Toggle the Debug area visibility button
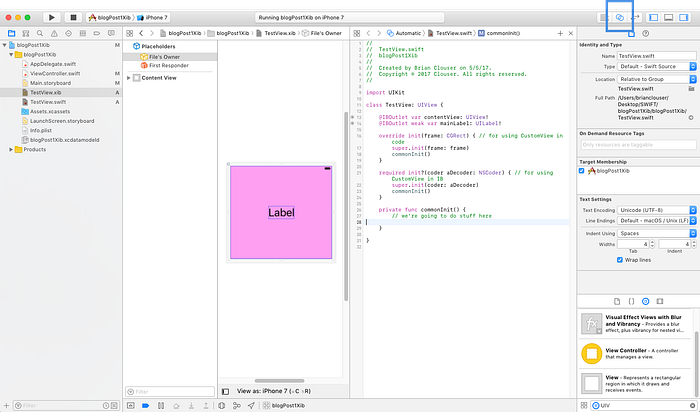700x412 pixels. [x=668, y=17]
